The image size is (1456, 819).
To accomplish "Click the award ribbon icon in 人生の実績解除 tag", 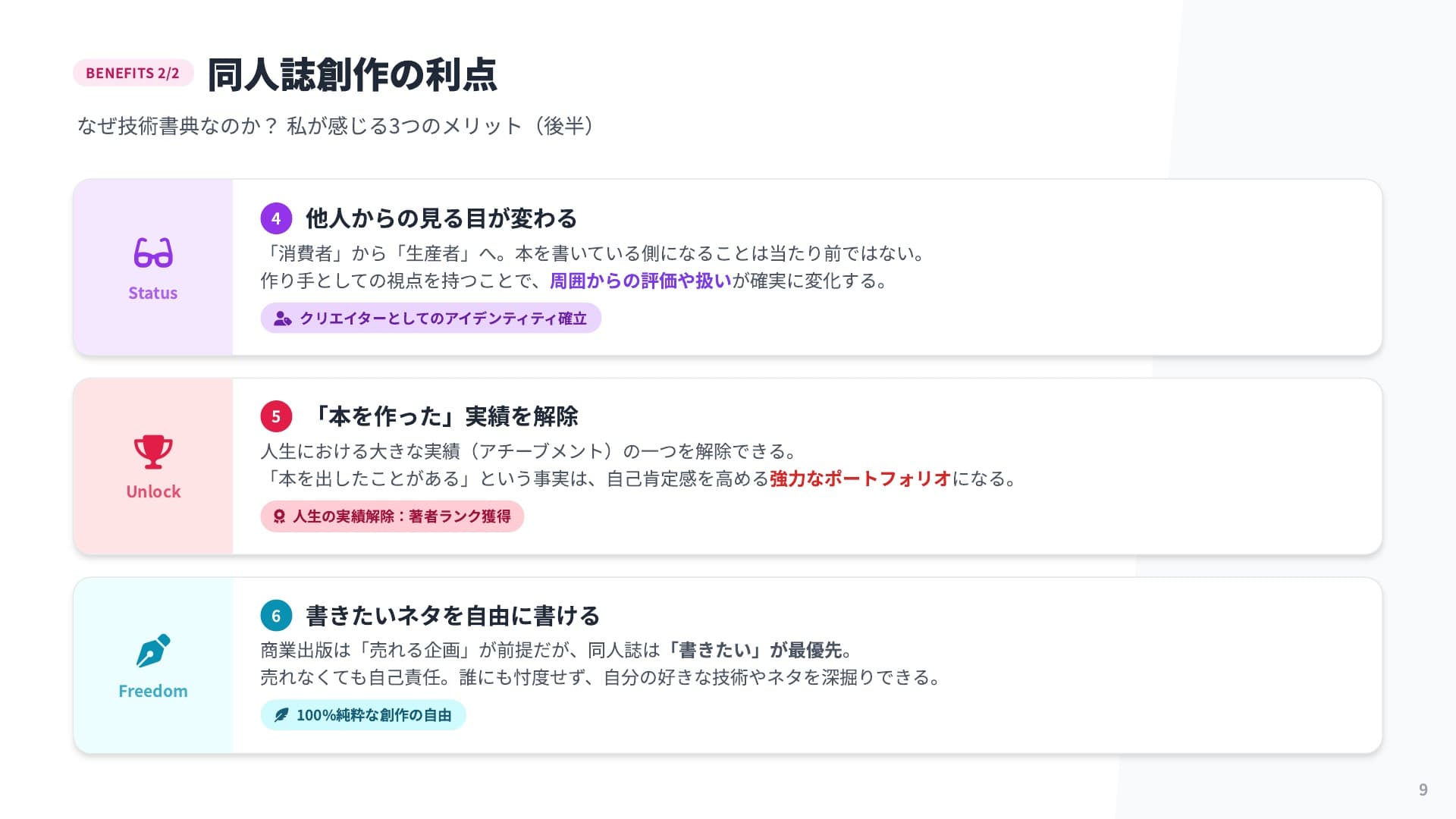I will [x=279, y=516].
